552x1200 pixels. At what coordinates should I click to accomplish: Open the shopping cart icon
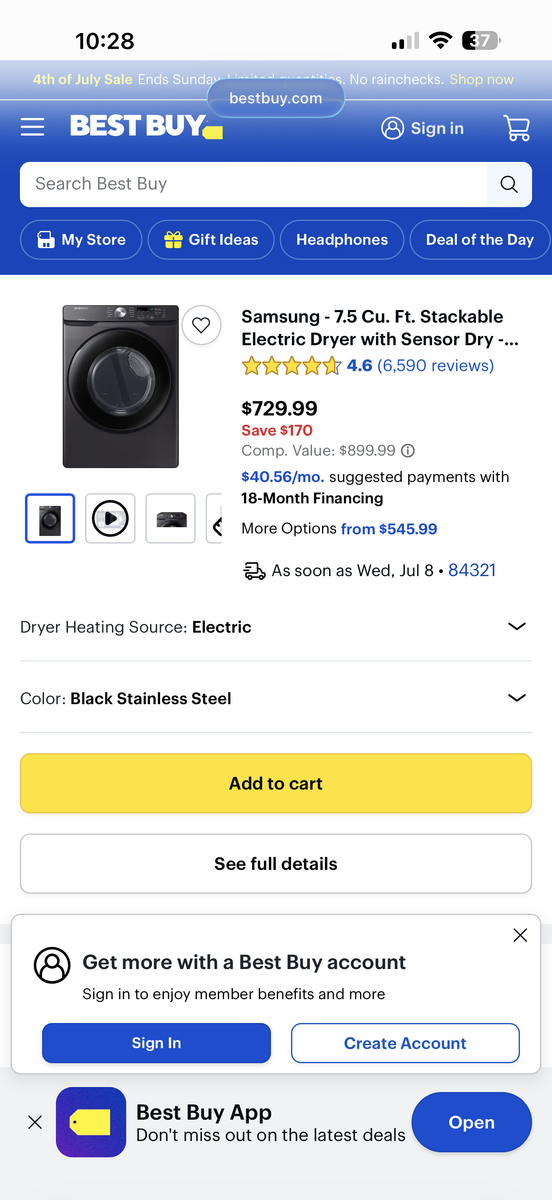coord(517,128)
